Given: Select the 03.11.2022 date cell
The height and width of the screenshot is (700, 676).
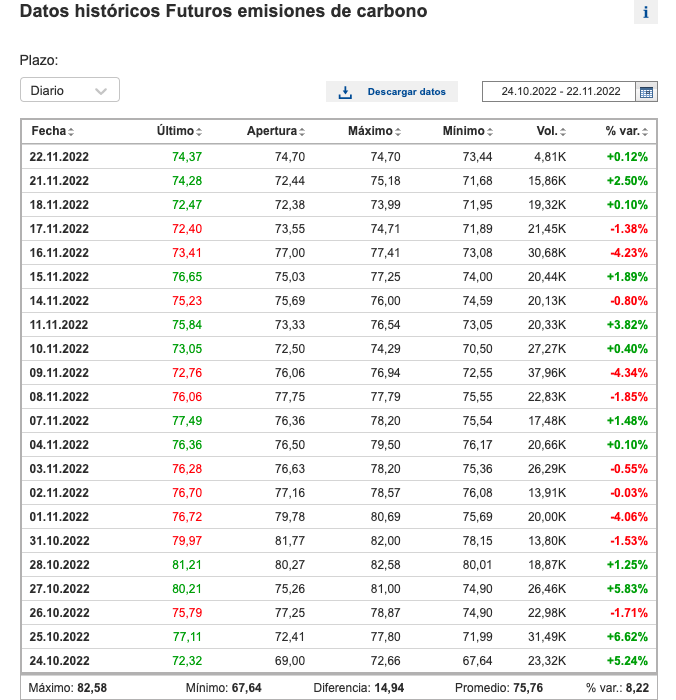Looking at the screenshot, I should pyautogui.click(x=59, y=469).
